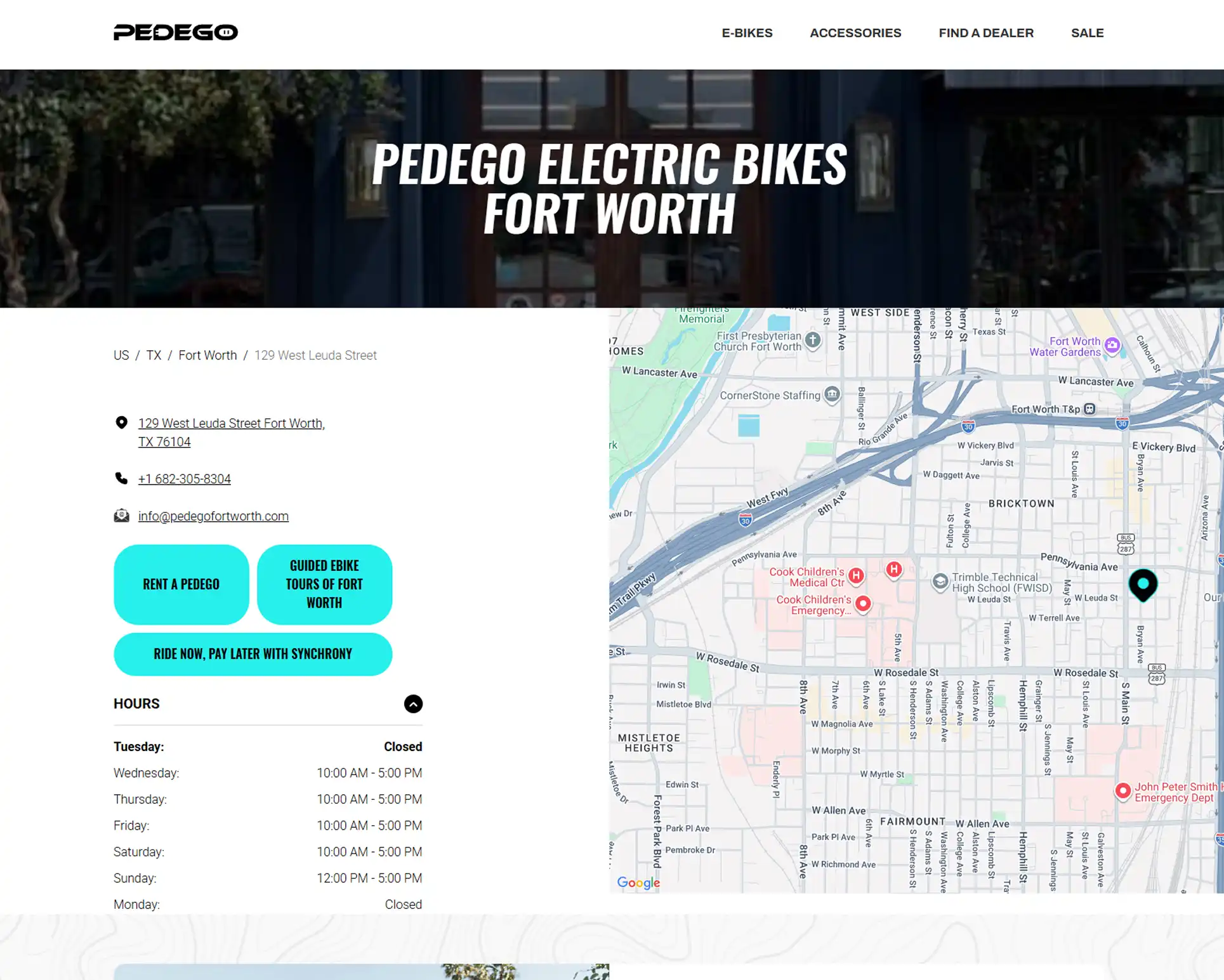Email info@pedegofortworth.com link

(x=213, y=516)
